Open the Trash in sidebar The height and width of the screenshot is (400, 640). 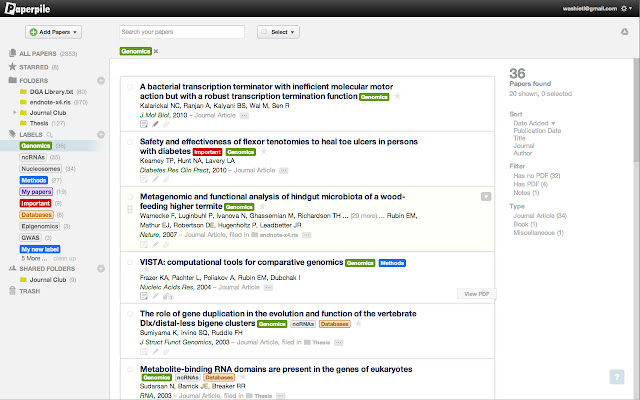click(x=32, y=291)
